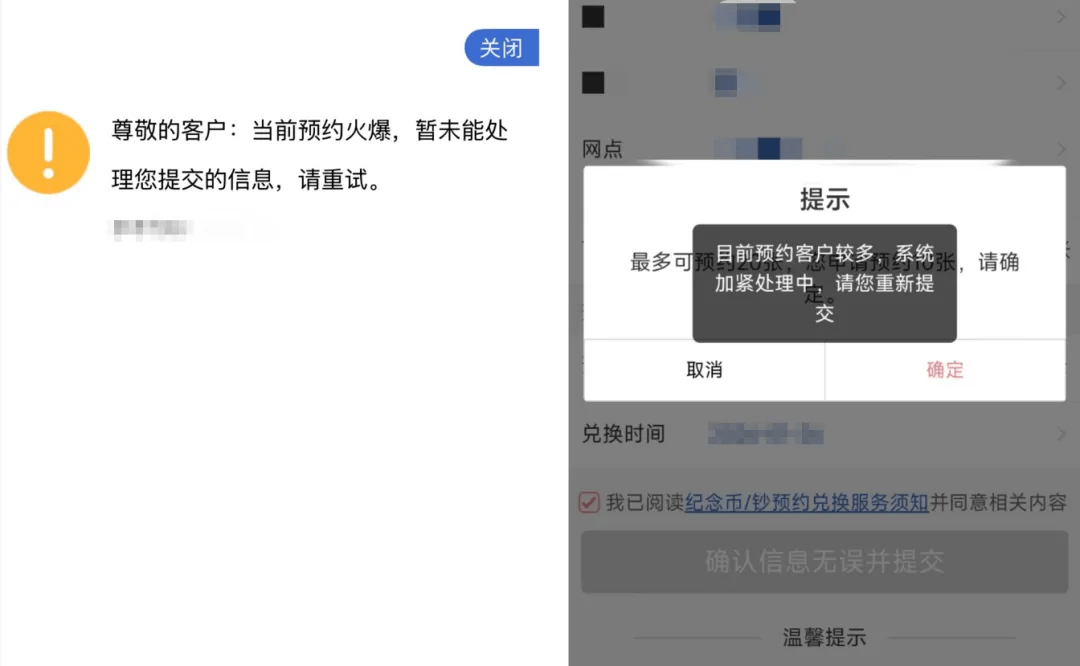Expand the first row's right chevron
The width and height of the screenshot is (1080, 666).
point(1061,17)
